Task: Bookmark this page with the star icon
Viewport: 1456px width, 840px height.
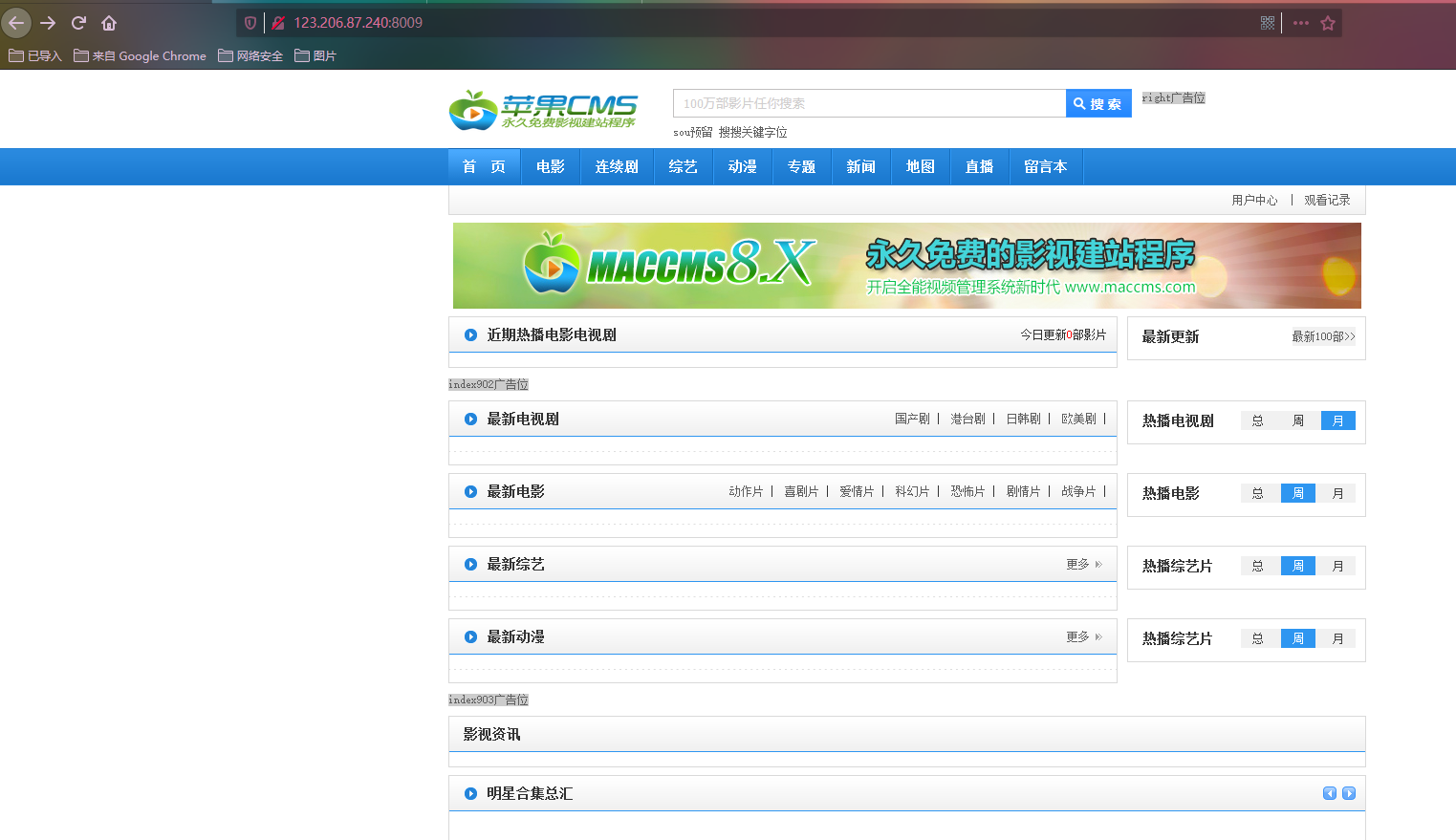Action: pos(1328,23)
